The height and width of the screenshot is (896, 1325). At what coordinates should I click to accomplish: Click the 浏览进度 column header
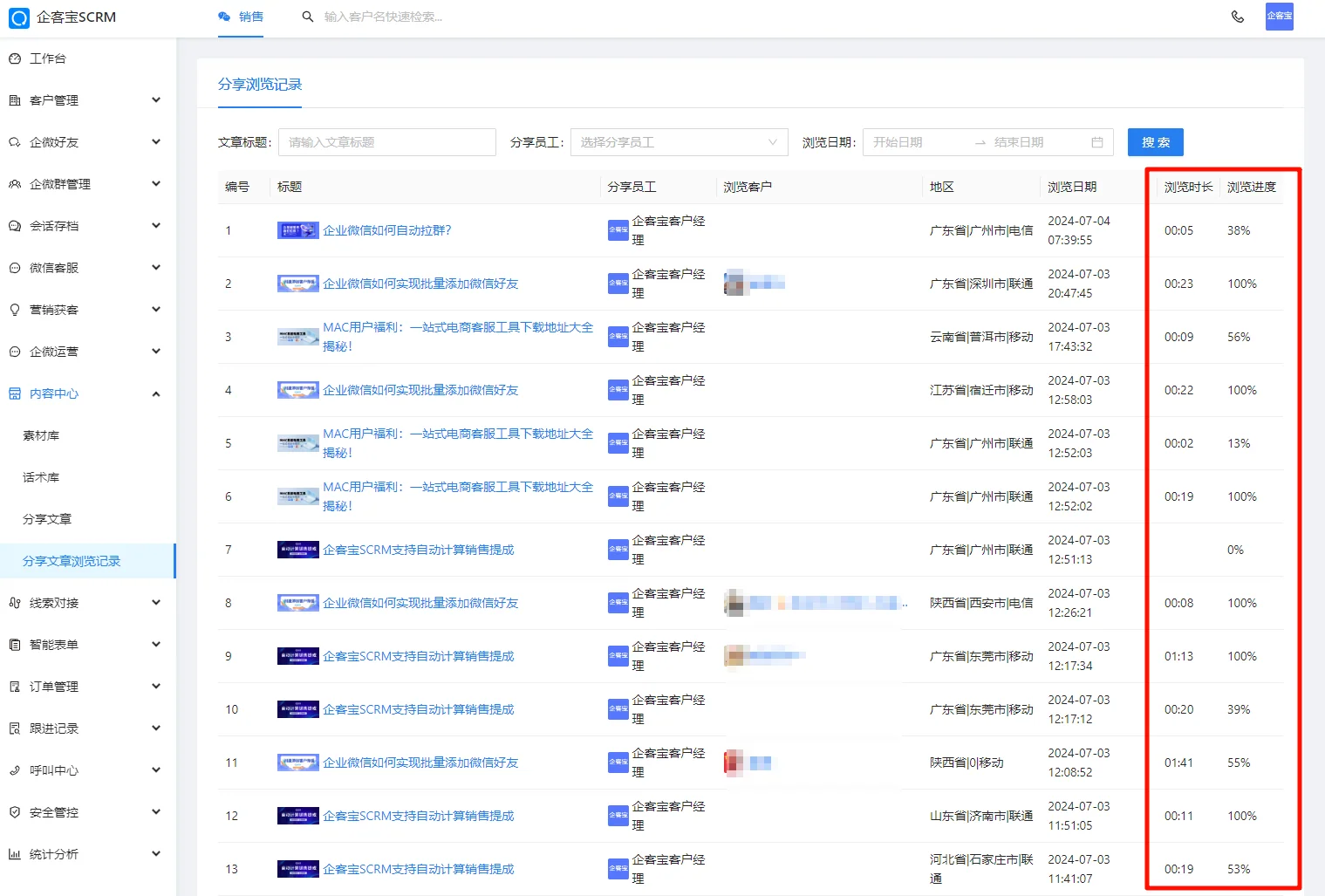tap(1251, 187)
